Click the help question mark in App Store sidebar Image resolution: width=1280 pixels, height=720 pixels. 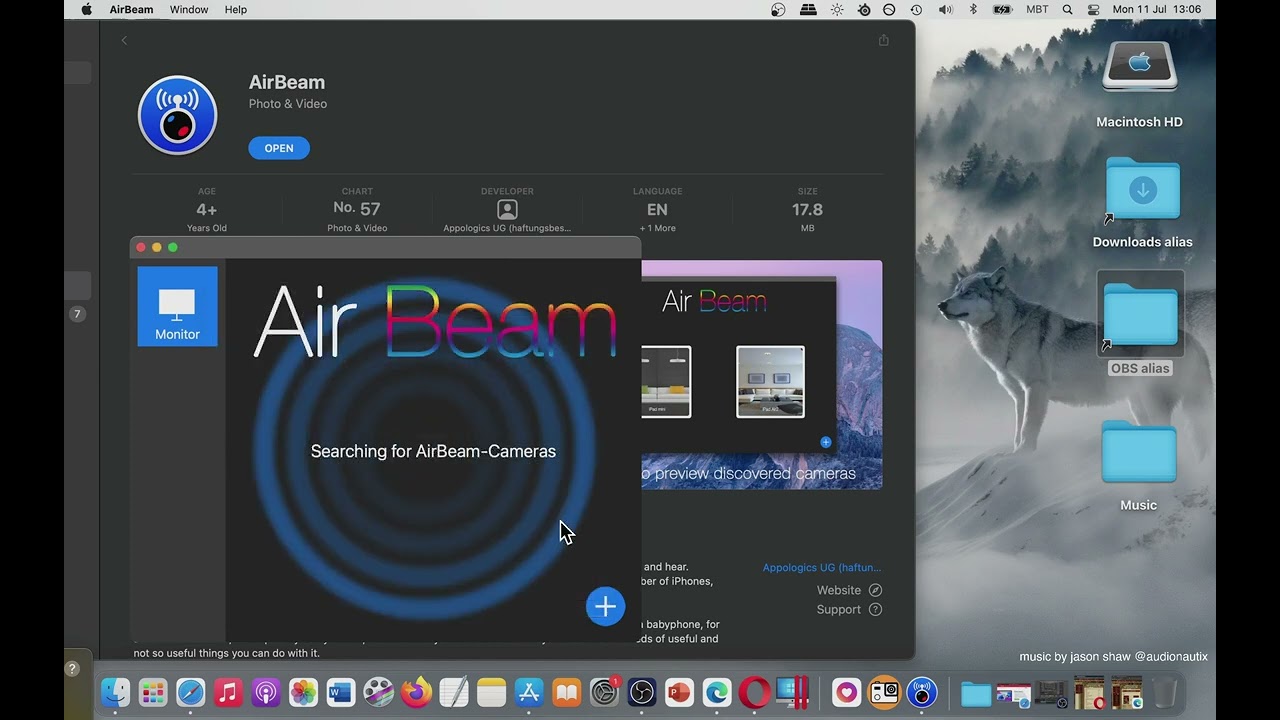click(x=72, y=669)
